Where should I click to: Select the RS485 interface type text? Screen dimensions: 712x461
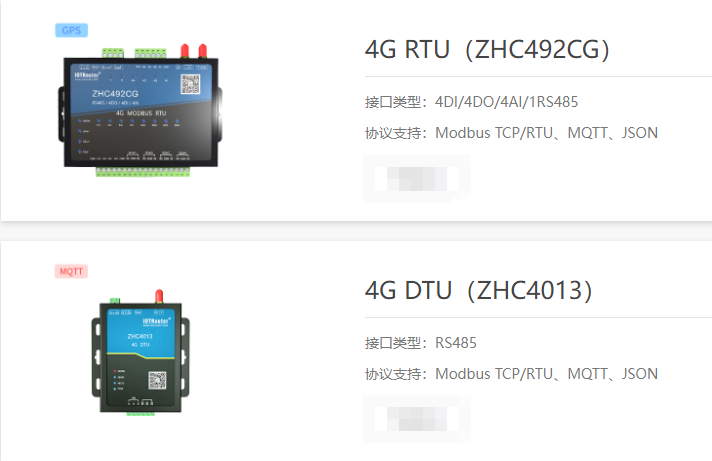click(x=456, y=342)
